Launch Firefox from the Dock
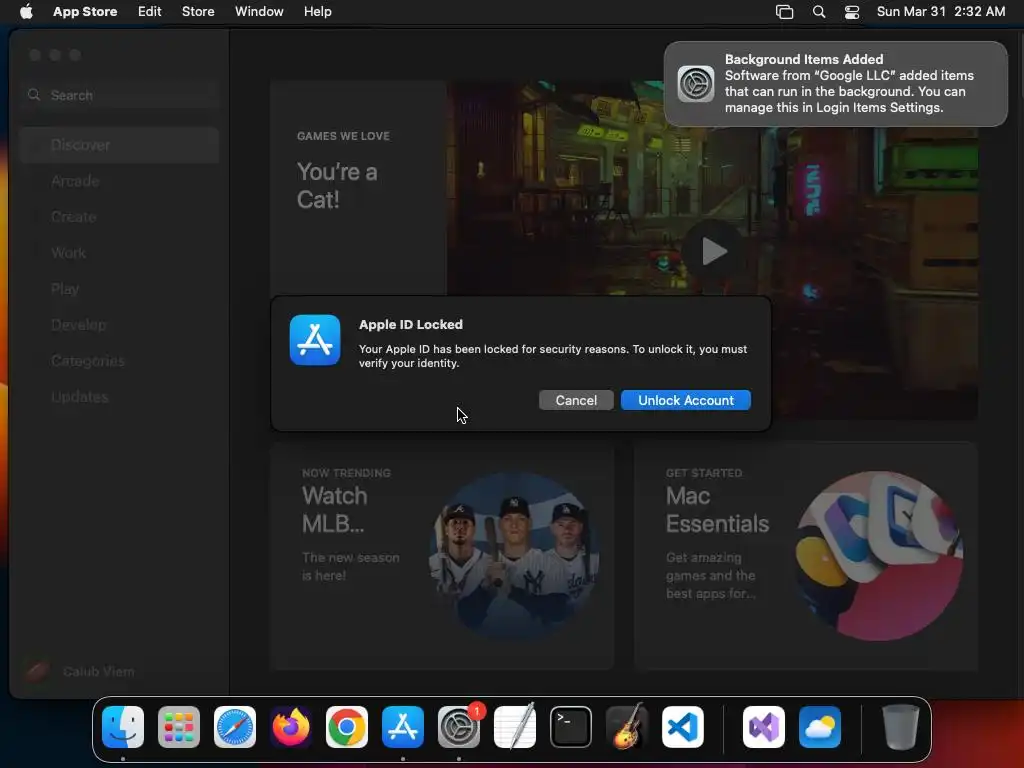This screenshot has height=768, width=1024. point(291,727)
